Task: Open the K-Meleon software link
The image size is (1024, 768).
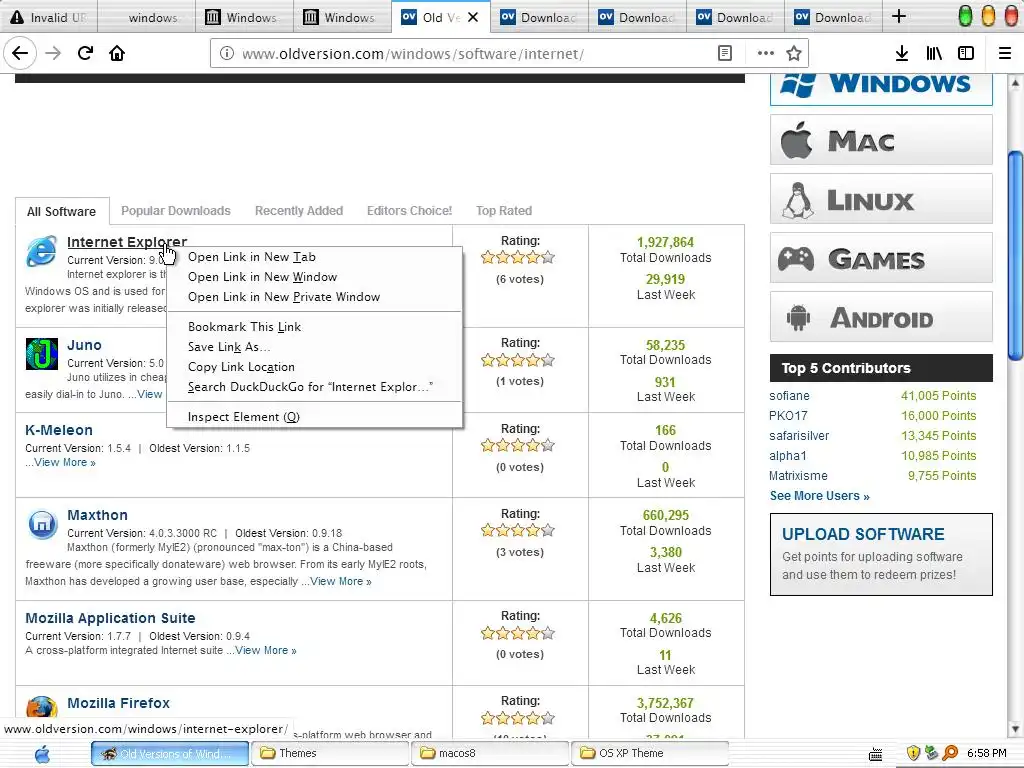Action: tap(59, 430)
